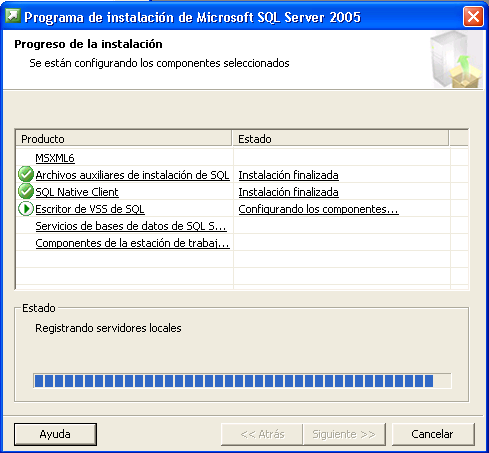The width and height of the screenshot is (489, 453).
Task: Open Archivos auxiliares de instalación de SQL link
Action: click(132, 175)
